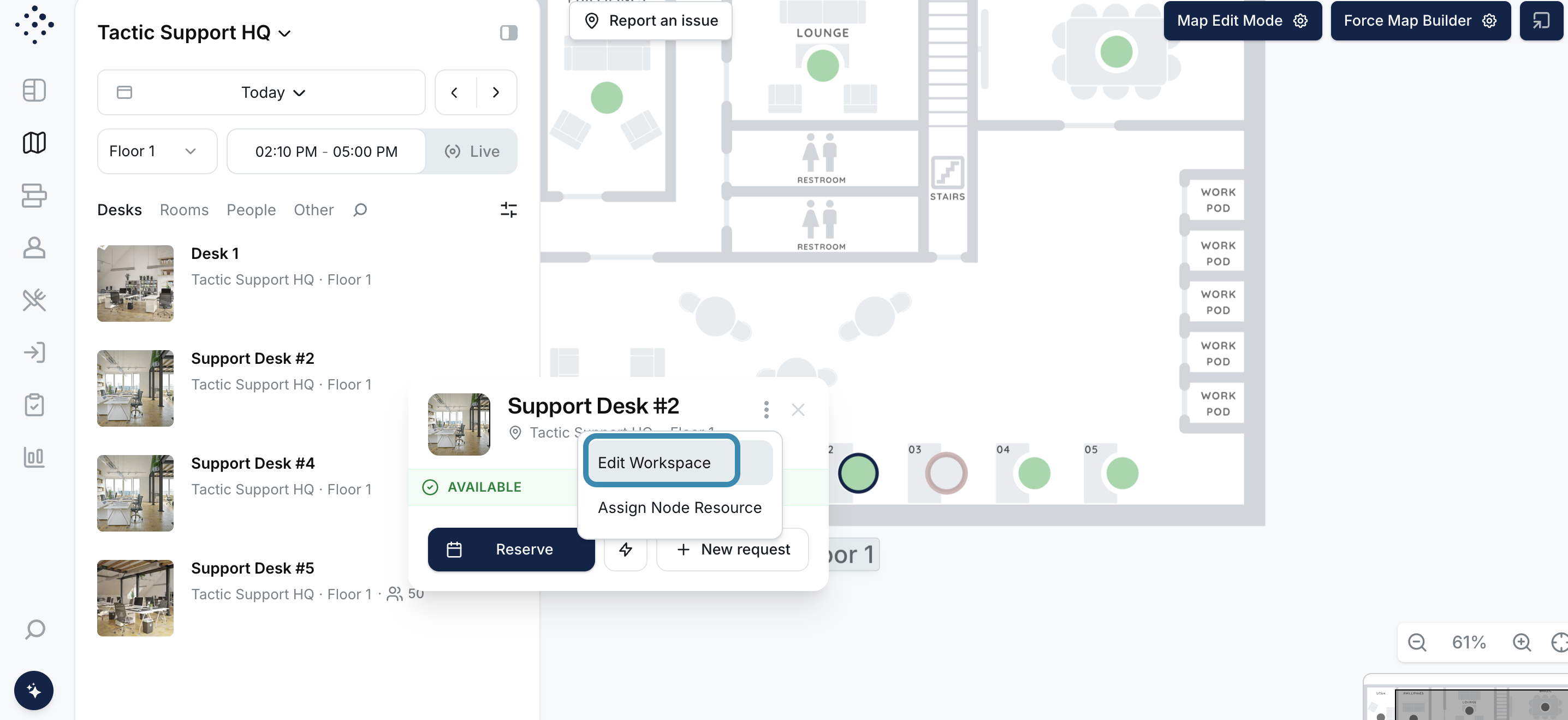This screenshot has height=720, width=1568.
Task: Enable Map Edit Mode
Action: point(1243,21)
